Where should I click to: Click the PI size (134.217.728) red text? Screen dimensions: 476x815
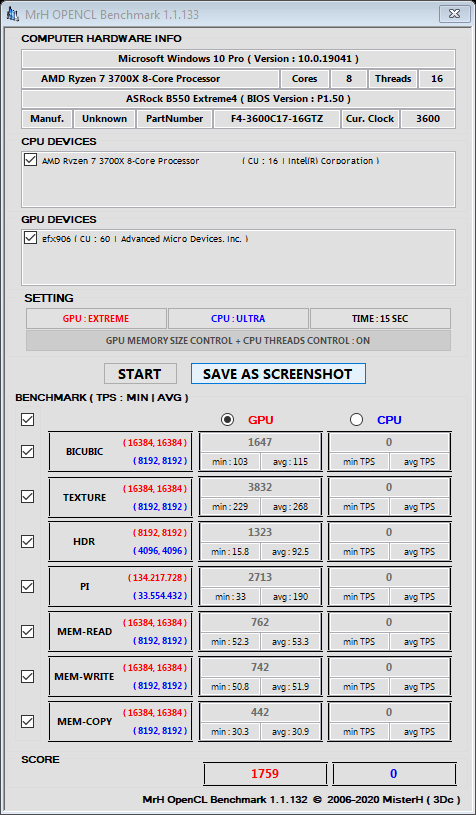click(x=157, y=577)
